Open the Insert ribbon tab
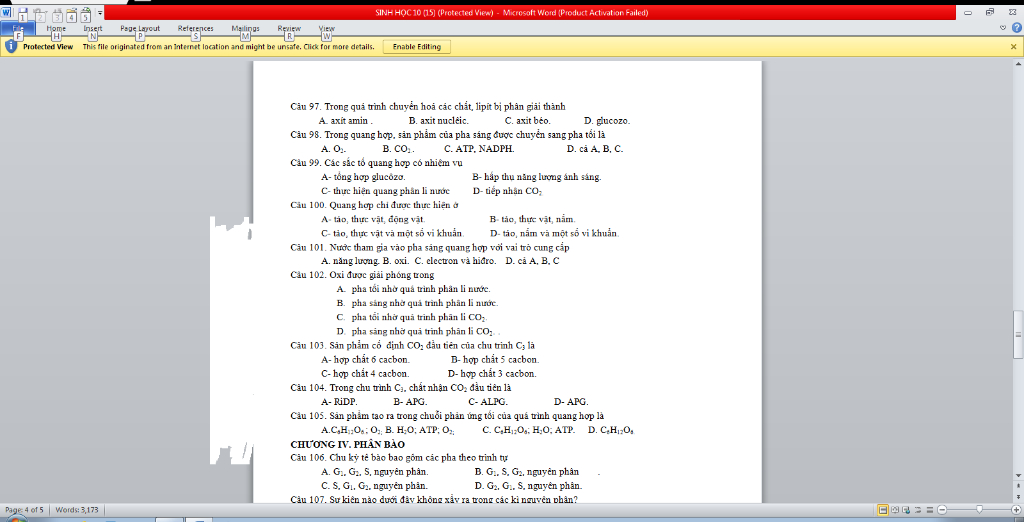This screenshot has width=1024, height=522. pos(93,29)
